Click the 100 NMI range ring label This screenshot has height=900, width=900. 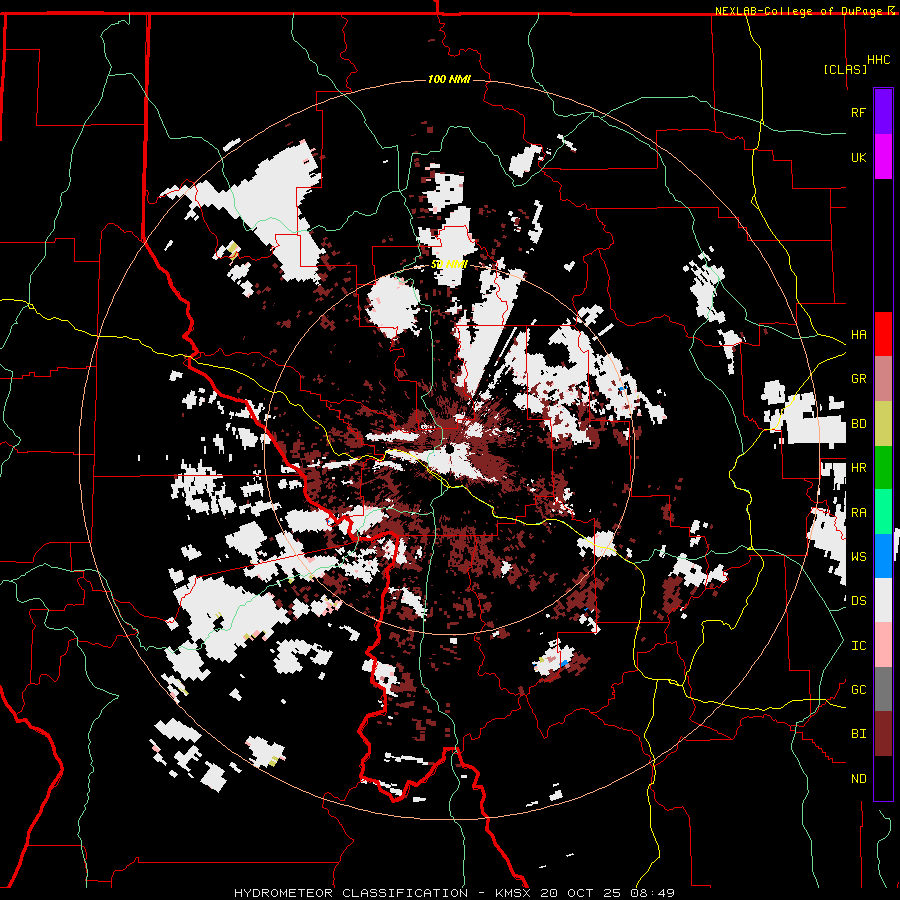pyautogui.click(x=449, y=79)
